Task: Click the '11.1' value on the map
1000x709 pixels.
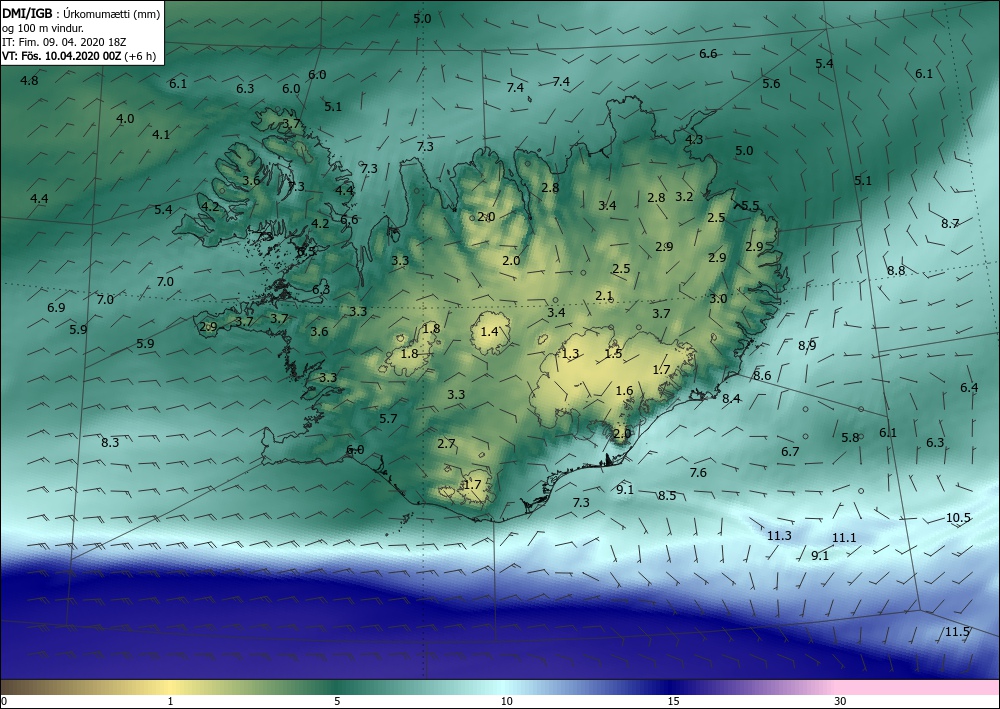Action: (x=844, y=538)
